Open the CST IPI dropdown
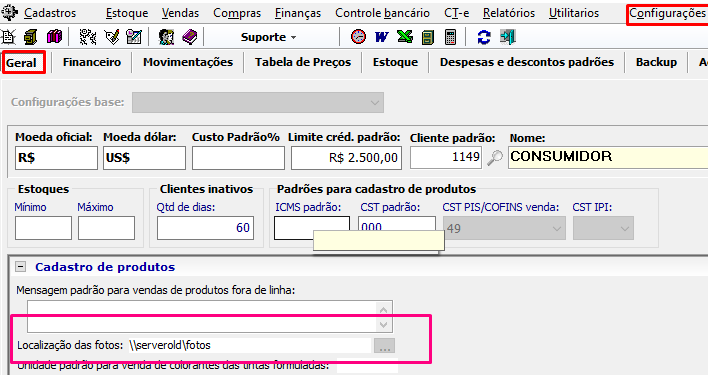Viewport: 708px width, 375px height. tap(603, 228)
